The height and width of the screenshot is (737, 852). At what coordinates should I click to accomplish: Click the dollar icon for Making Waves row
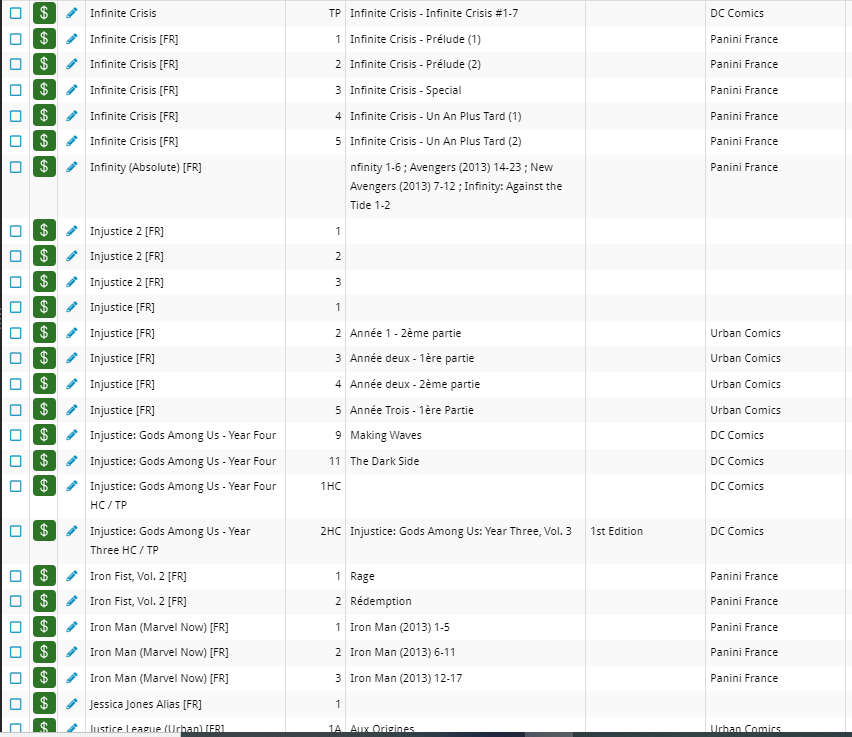pyautogui.click(x=44, y=435)
